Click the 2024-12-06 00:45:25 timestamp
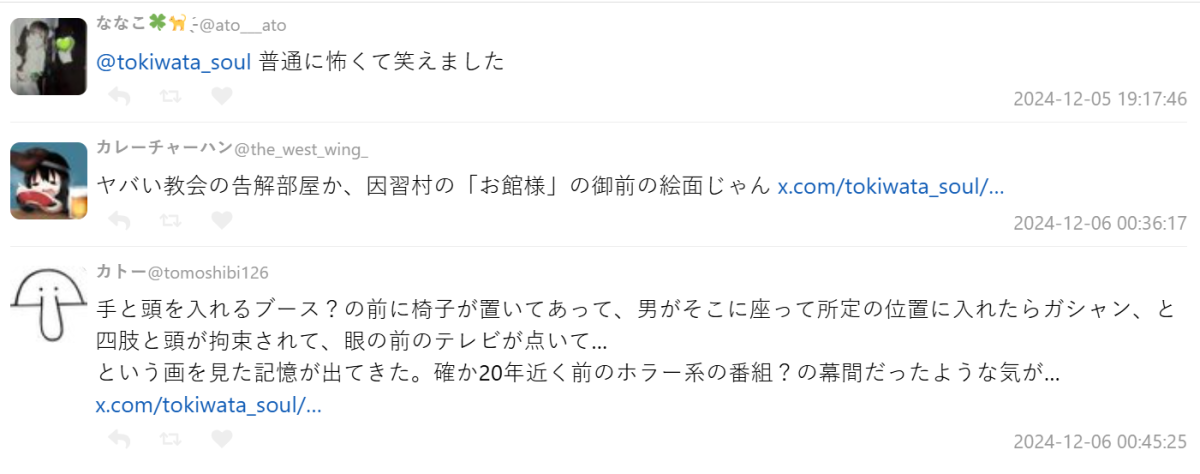The image size is (1200, 474). (x=1099, y=441)
